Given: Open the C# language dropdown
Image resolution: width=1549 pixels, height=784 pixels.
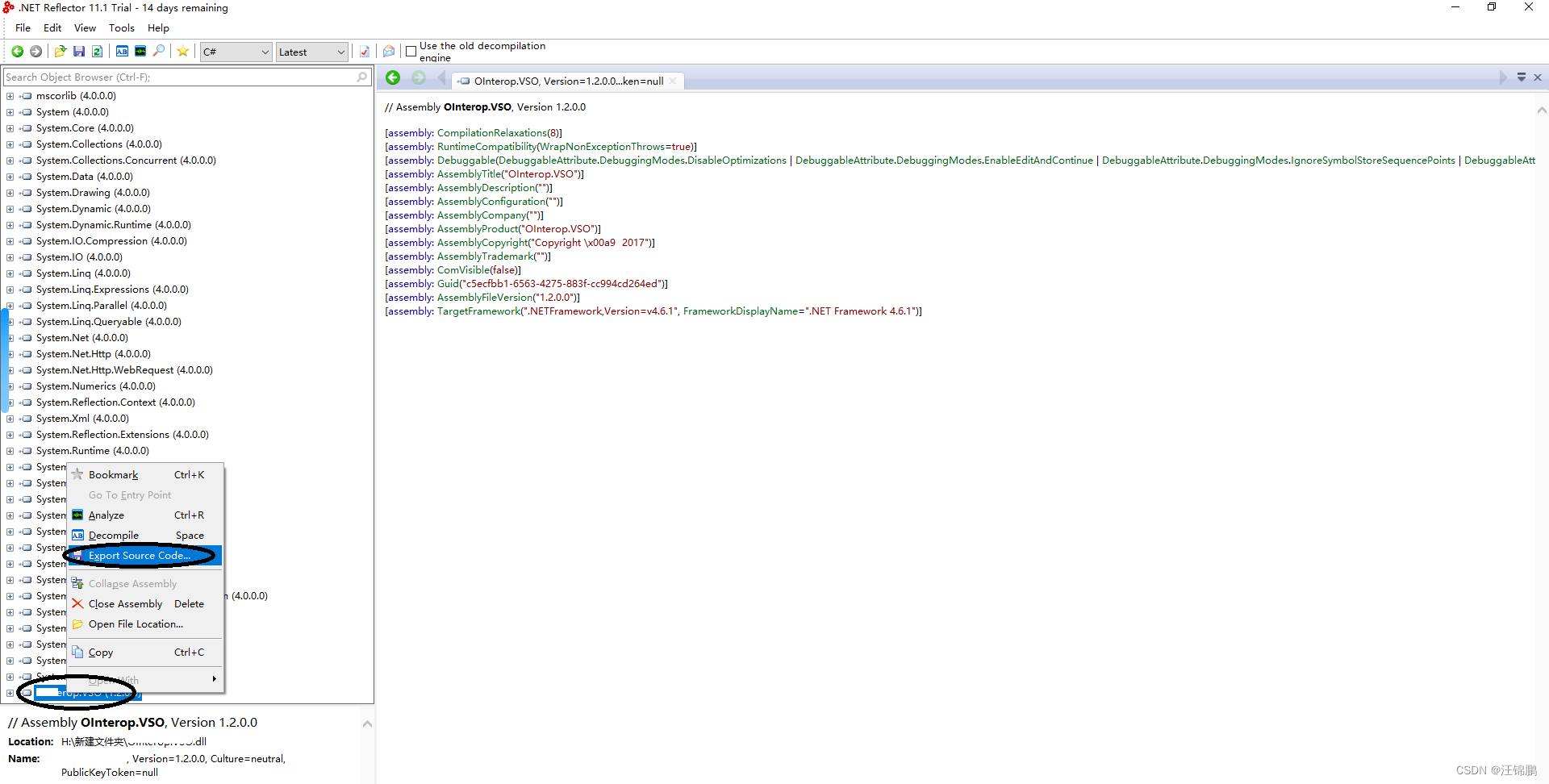Looking at the screenshot, I should [236, 52].
